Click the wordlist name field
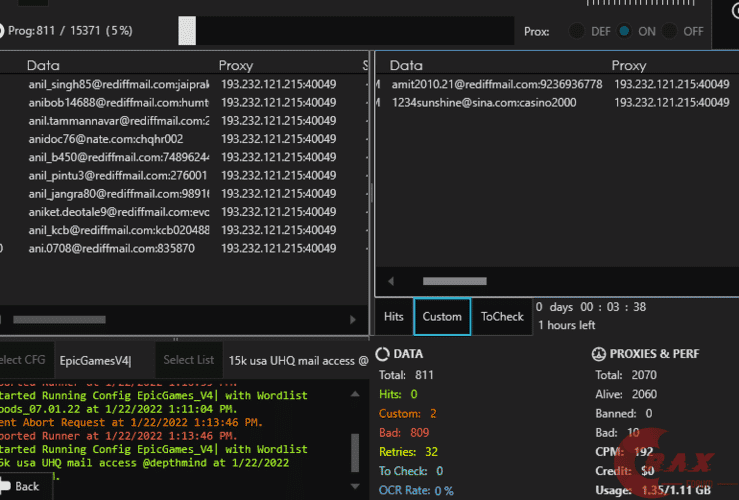739x500 pixels. point(297,360)
